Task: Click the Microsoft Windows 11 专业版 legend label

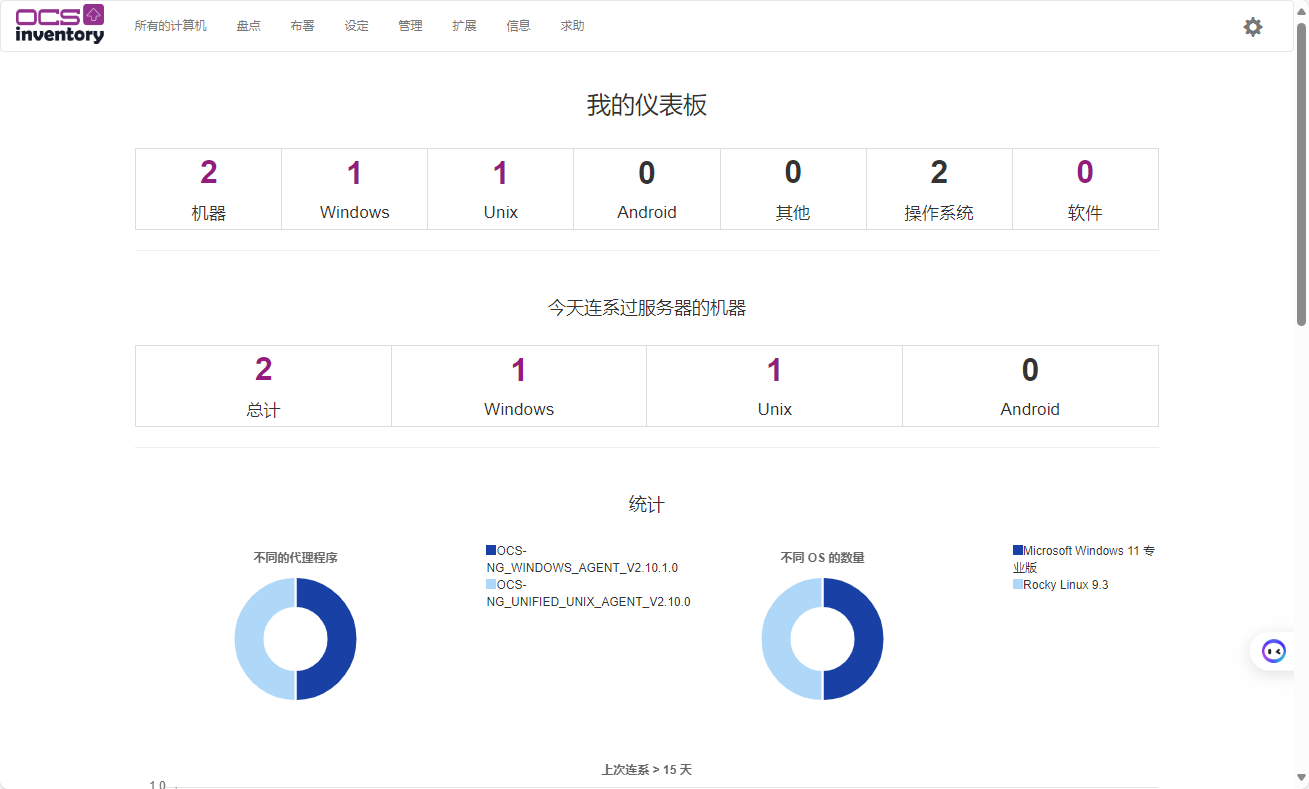Action: click(1084, 559)
